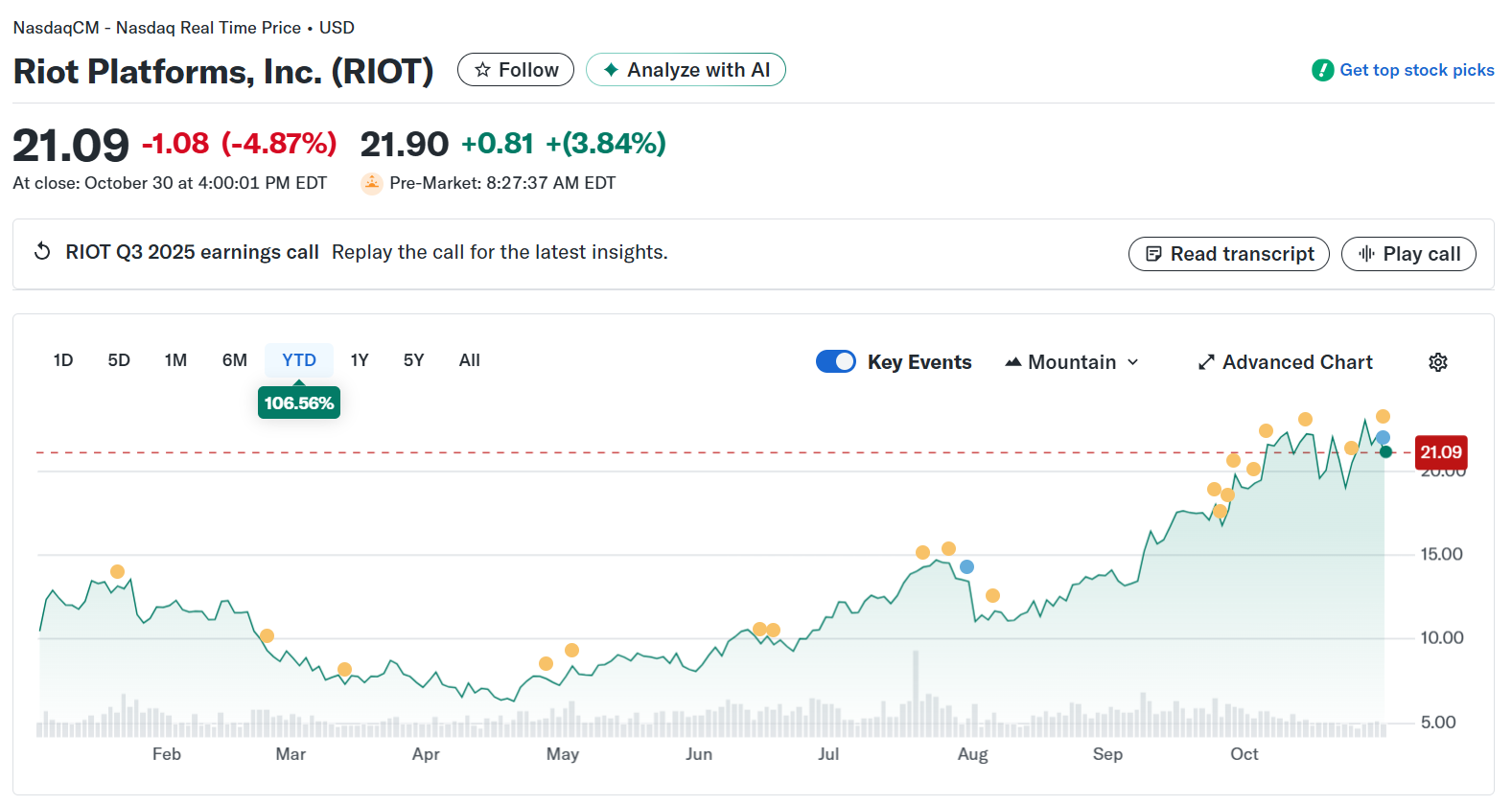Image resolution: width=1512 pixels, height=805 pixels.
Task: Click the RIOT Q3 2025 earnings call title
Action: tap(192, 252)
